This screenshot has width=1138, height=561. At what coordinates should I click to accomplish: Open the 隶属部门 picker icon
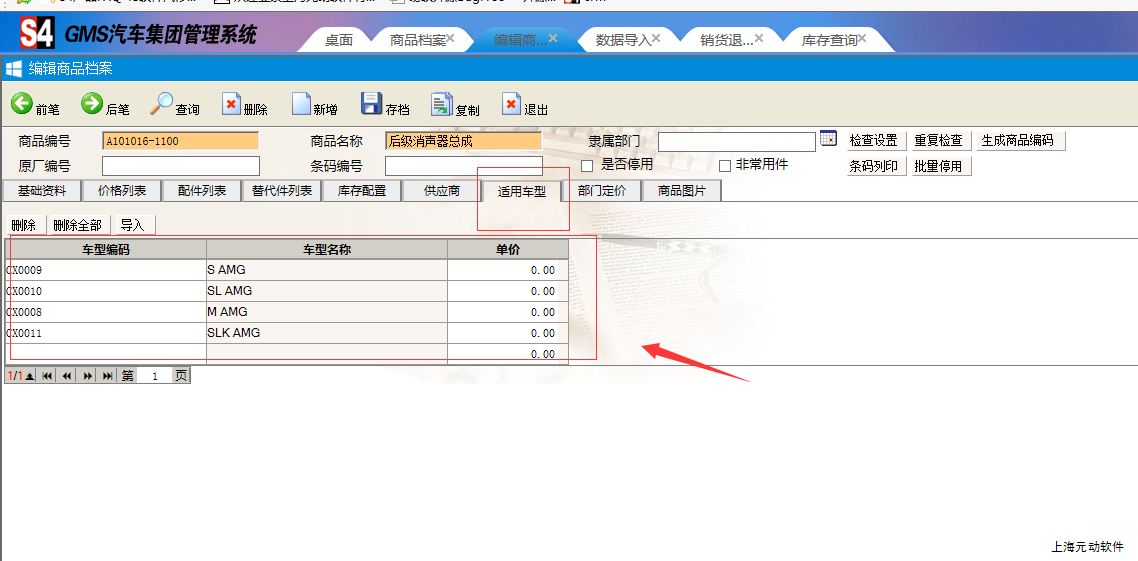click(828, 139)
